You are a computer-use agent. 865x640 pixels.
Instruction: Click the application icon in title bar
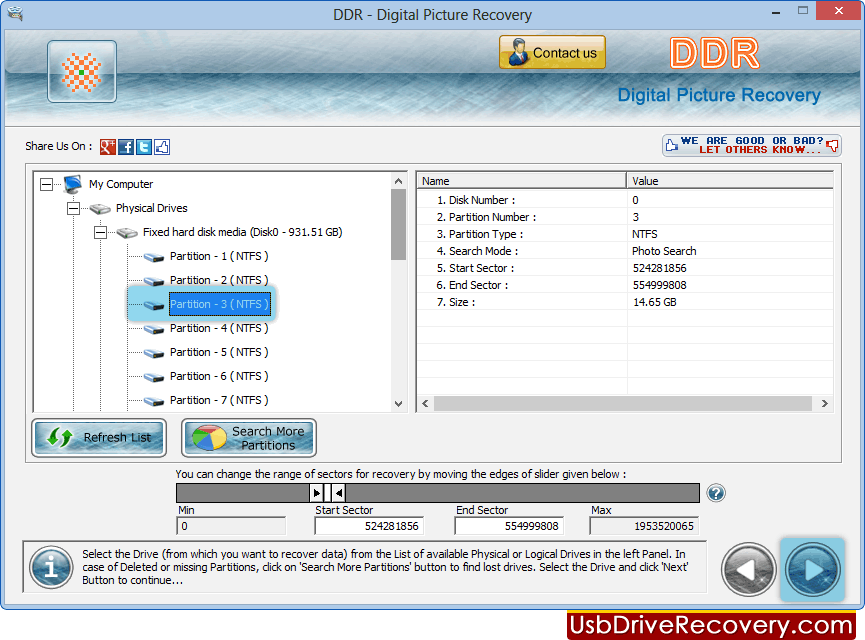15,13
